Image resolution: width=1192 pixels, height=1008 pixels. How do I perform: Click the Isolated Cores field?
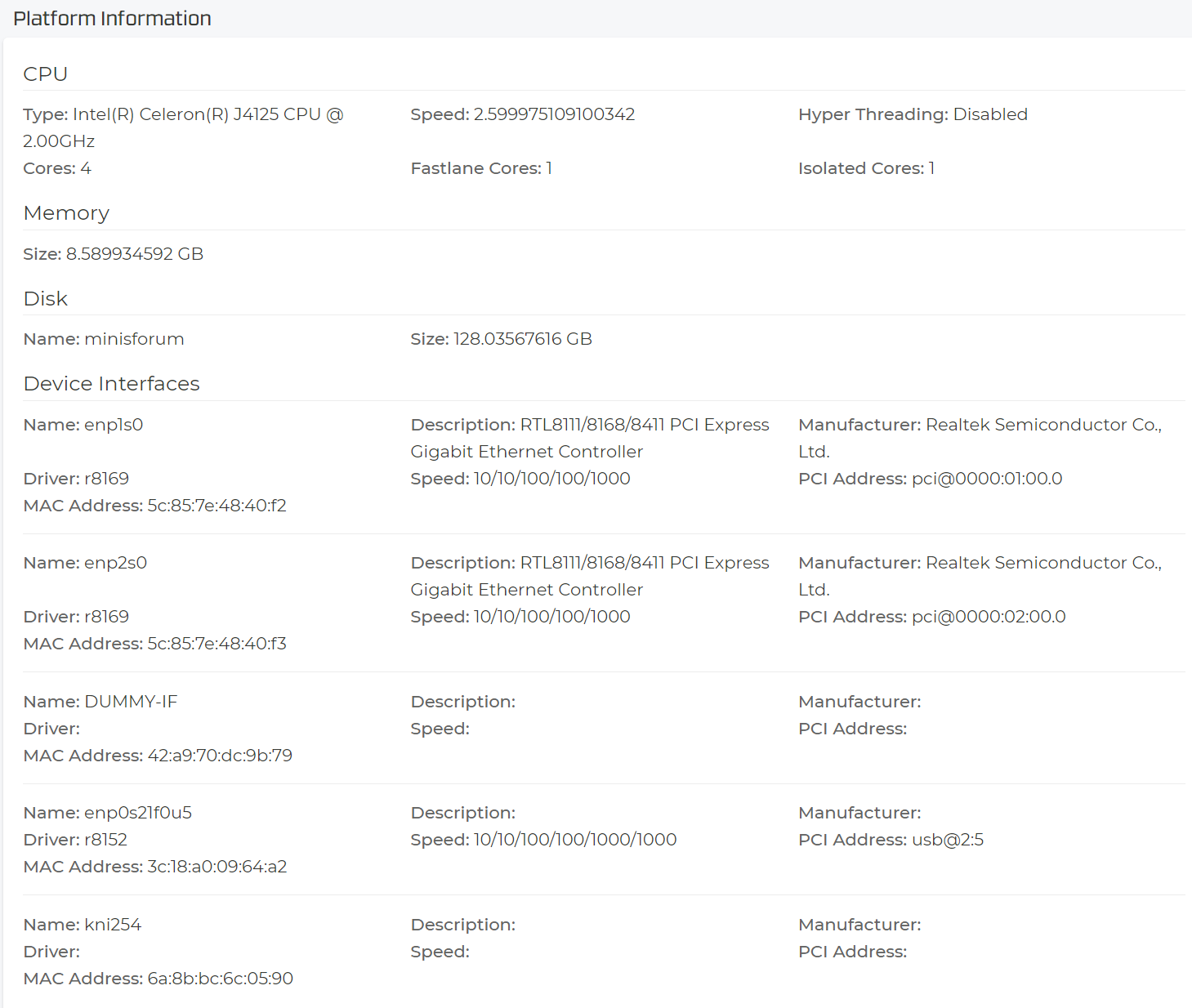[x=865, y=168]
